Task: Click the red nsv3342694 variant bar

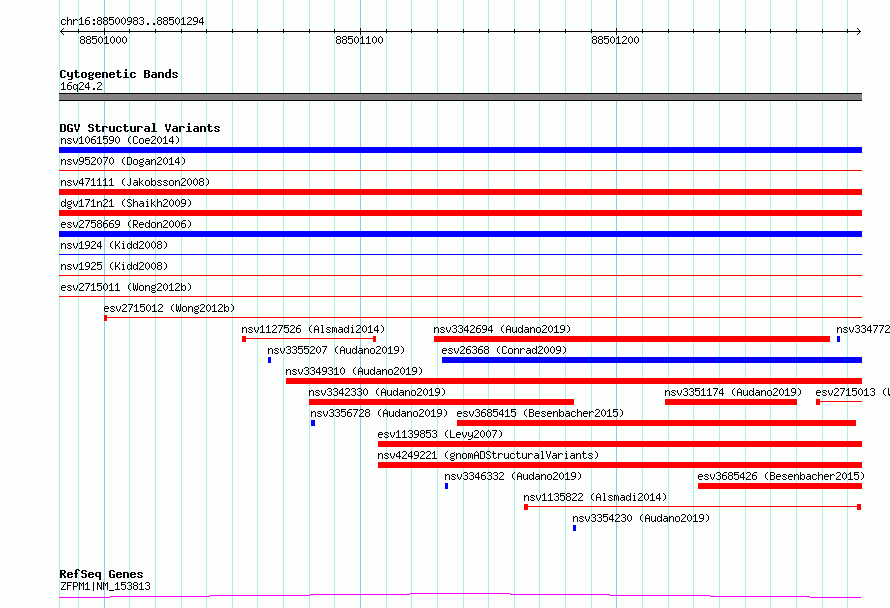Action: point(632,339)
